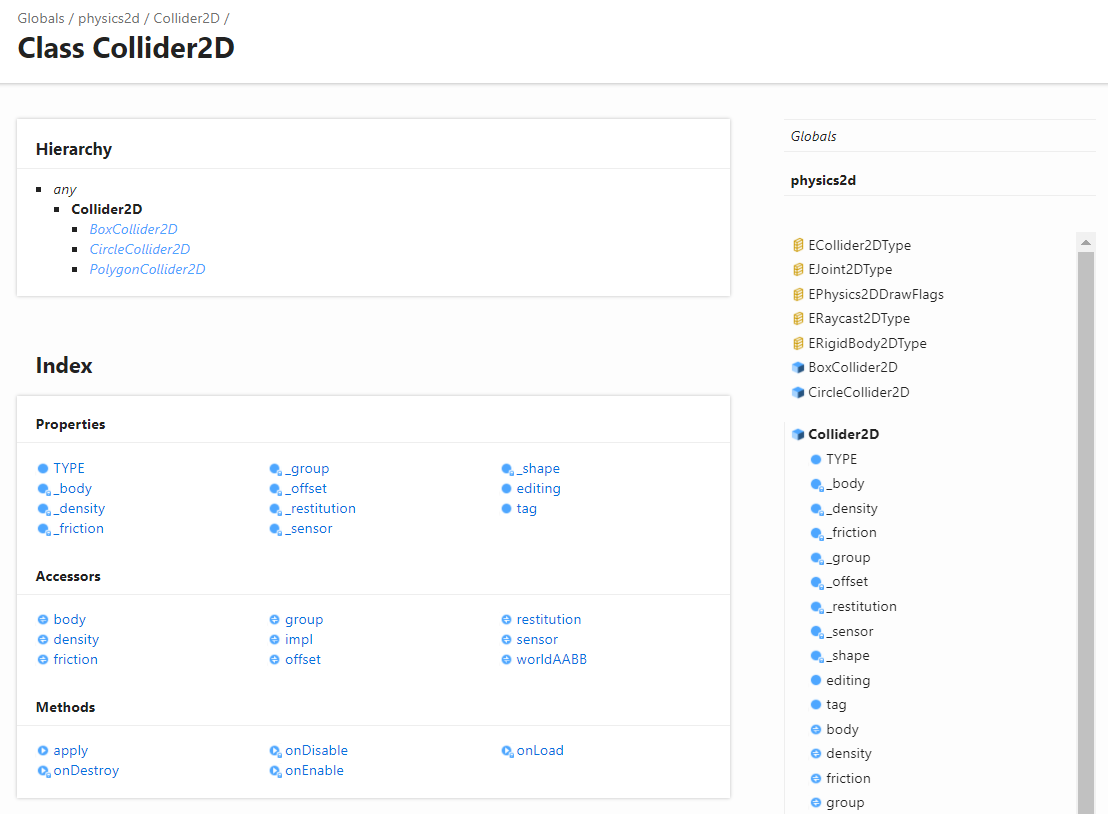Open BoxCollider2D in the Hierarchy list
Image resolution: width=1108 pixels, height=814 pixels.
(134, 229)
